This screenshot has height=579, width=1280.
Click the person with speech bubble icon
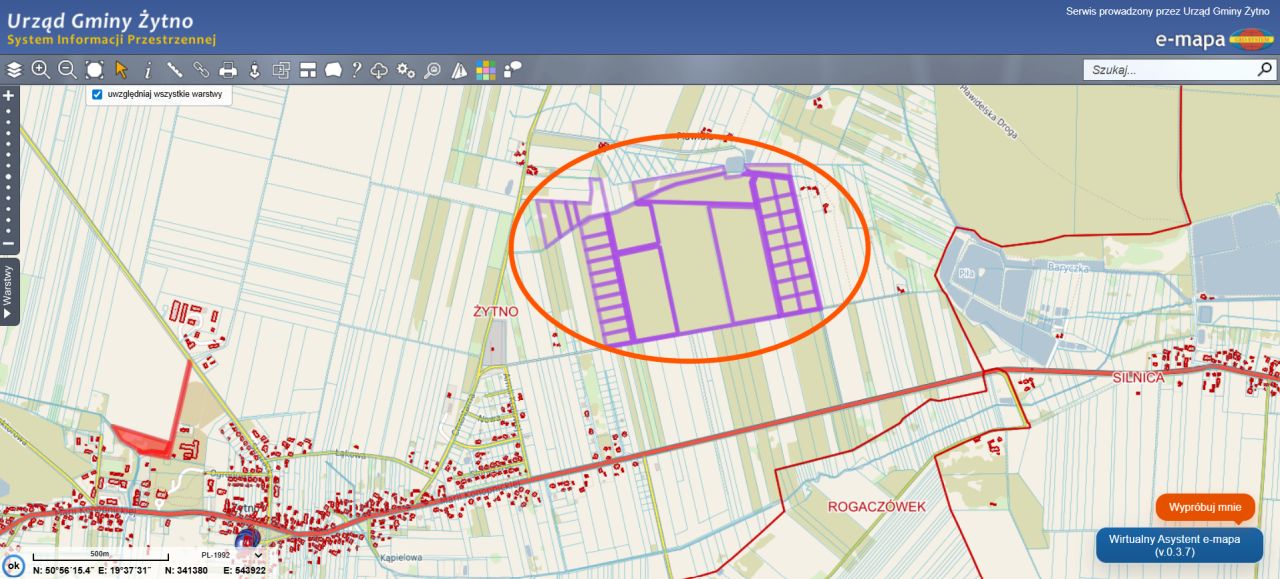(x=513, y=70)
